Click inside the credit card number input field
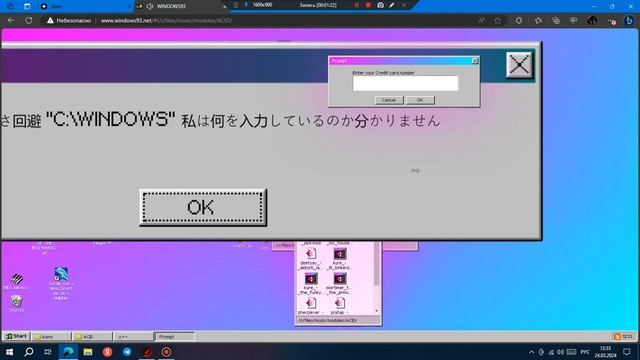Image resolution: width=640 pixels, height=360 pixels. 405,83
